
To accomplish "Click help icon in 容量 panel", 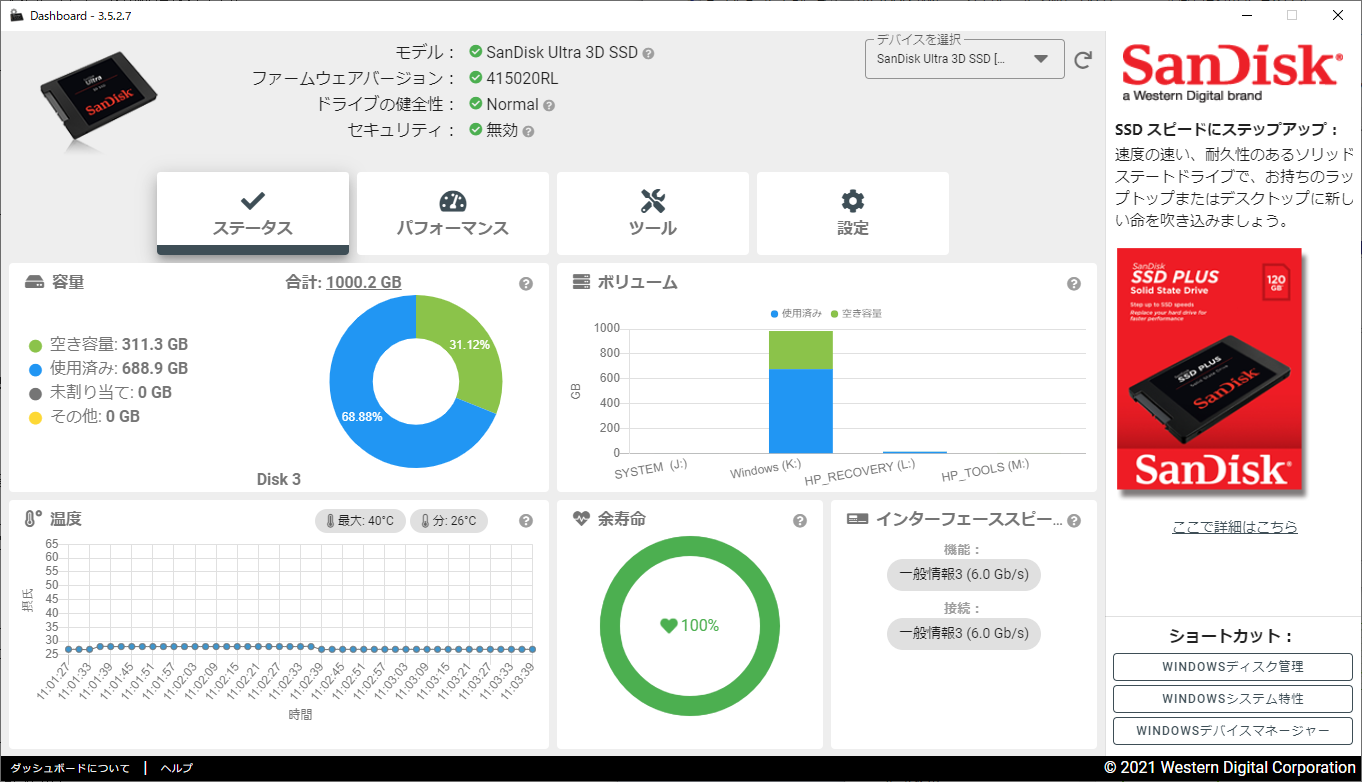I will (x=526, y=284).
